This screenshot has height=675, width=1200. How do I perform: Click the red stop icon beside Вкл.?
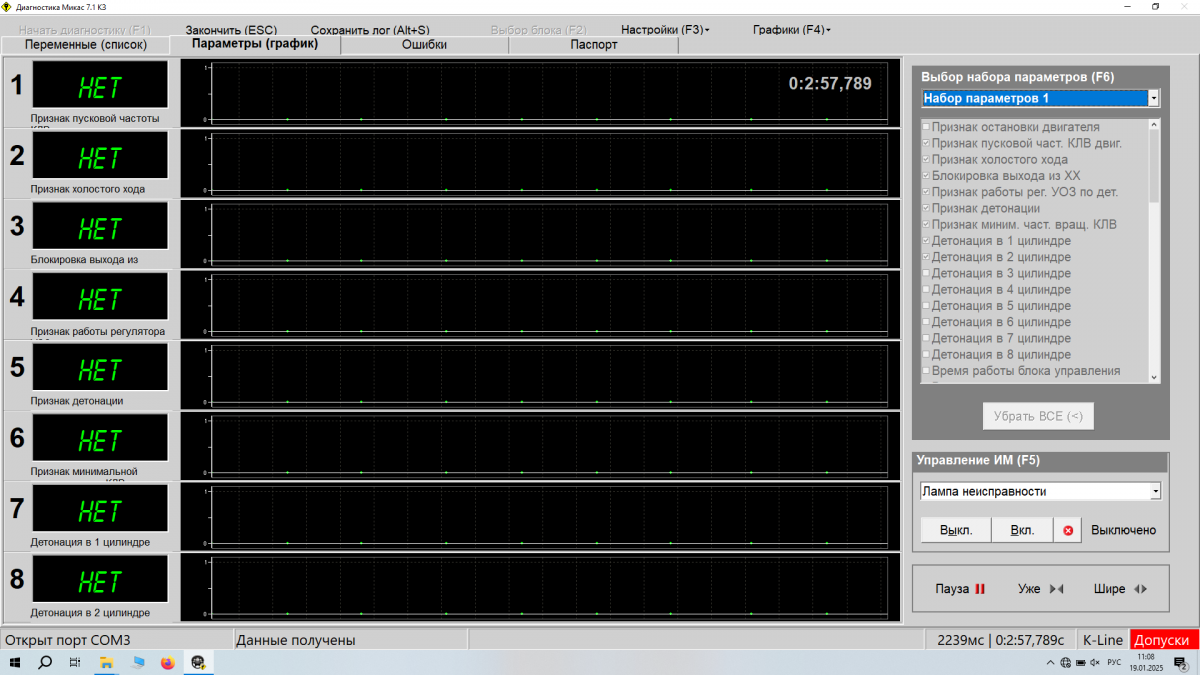tap(1068, 530)
